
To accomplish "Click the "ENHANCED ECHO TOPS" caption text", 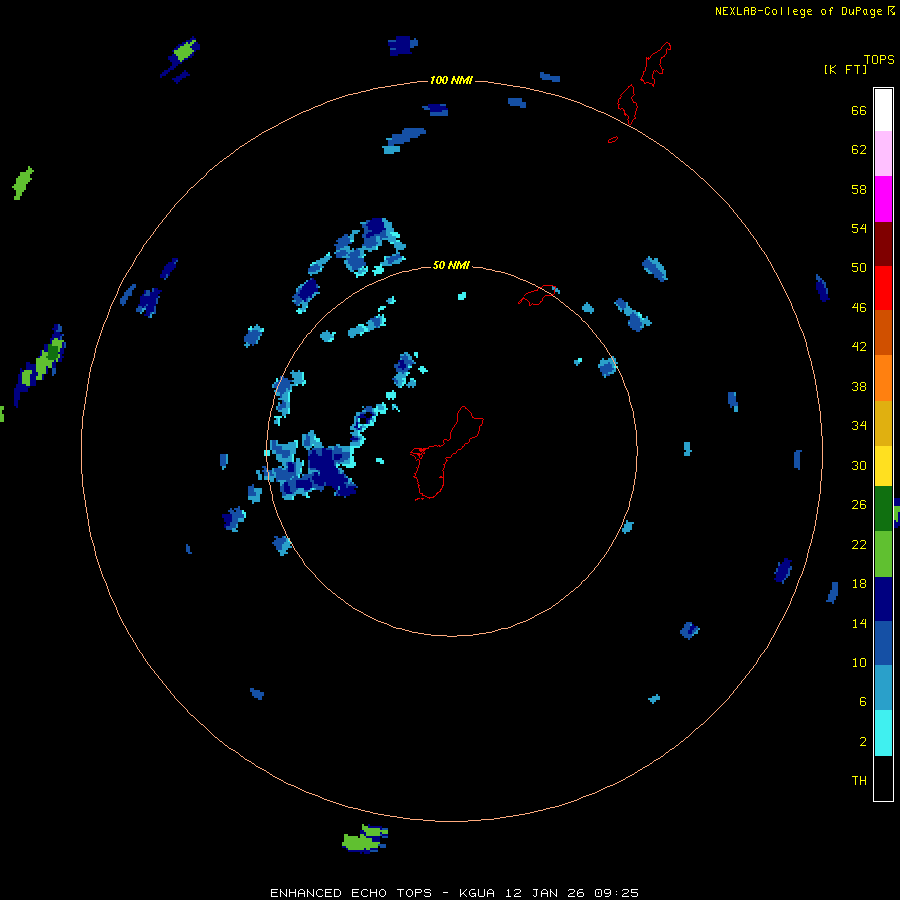I will (351, 893).
